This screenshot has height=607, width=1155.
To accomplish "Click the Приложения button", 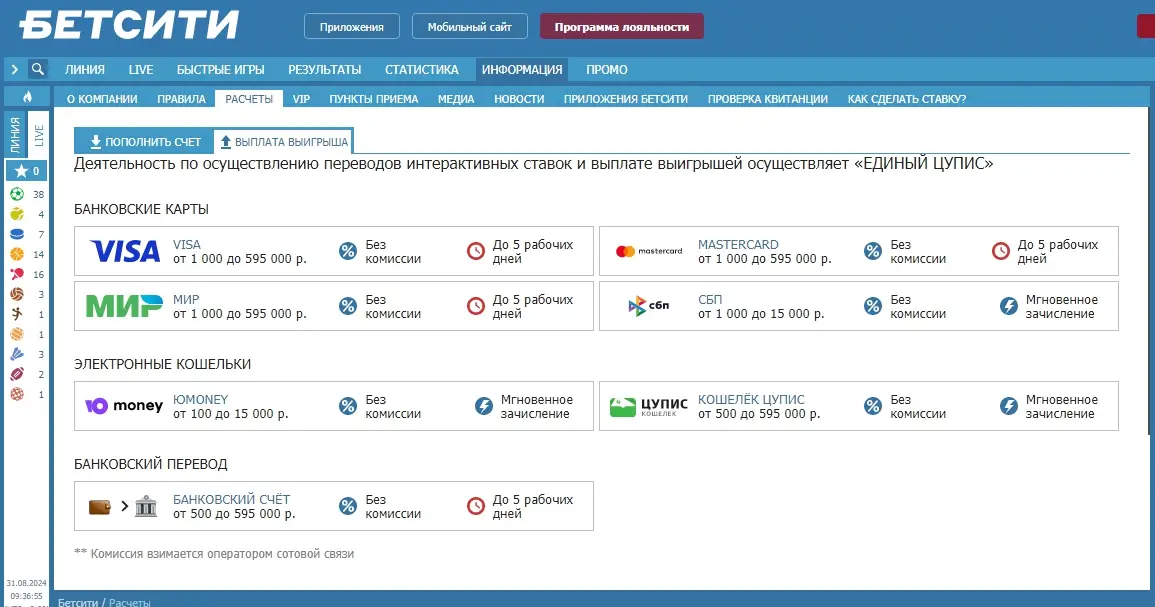I will pyautogui.click(x=351, y=27).
